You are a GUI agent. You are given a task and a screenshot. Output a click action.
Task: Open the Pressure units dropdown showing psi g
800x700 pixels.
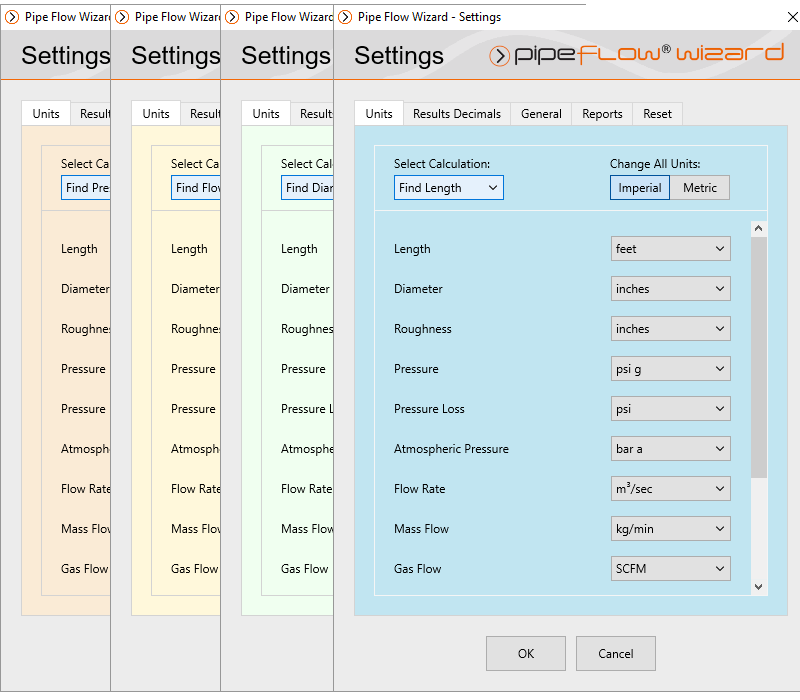tap(670, 369)
